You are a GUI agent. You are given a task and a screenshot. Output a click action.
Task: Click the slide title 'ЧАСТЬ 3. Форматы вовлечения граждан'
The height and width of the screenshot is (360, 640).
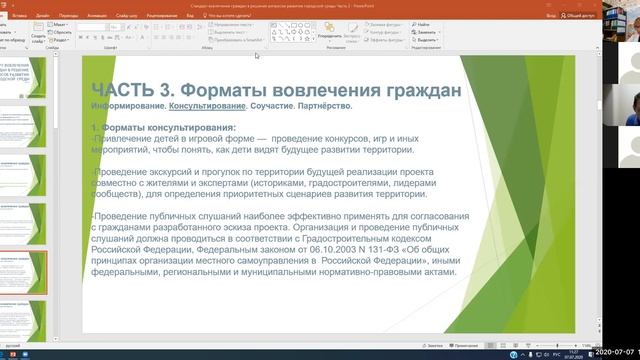tap(276, 90)
